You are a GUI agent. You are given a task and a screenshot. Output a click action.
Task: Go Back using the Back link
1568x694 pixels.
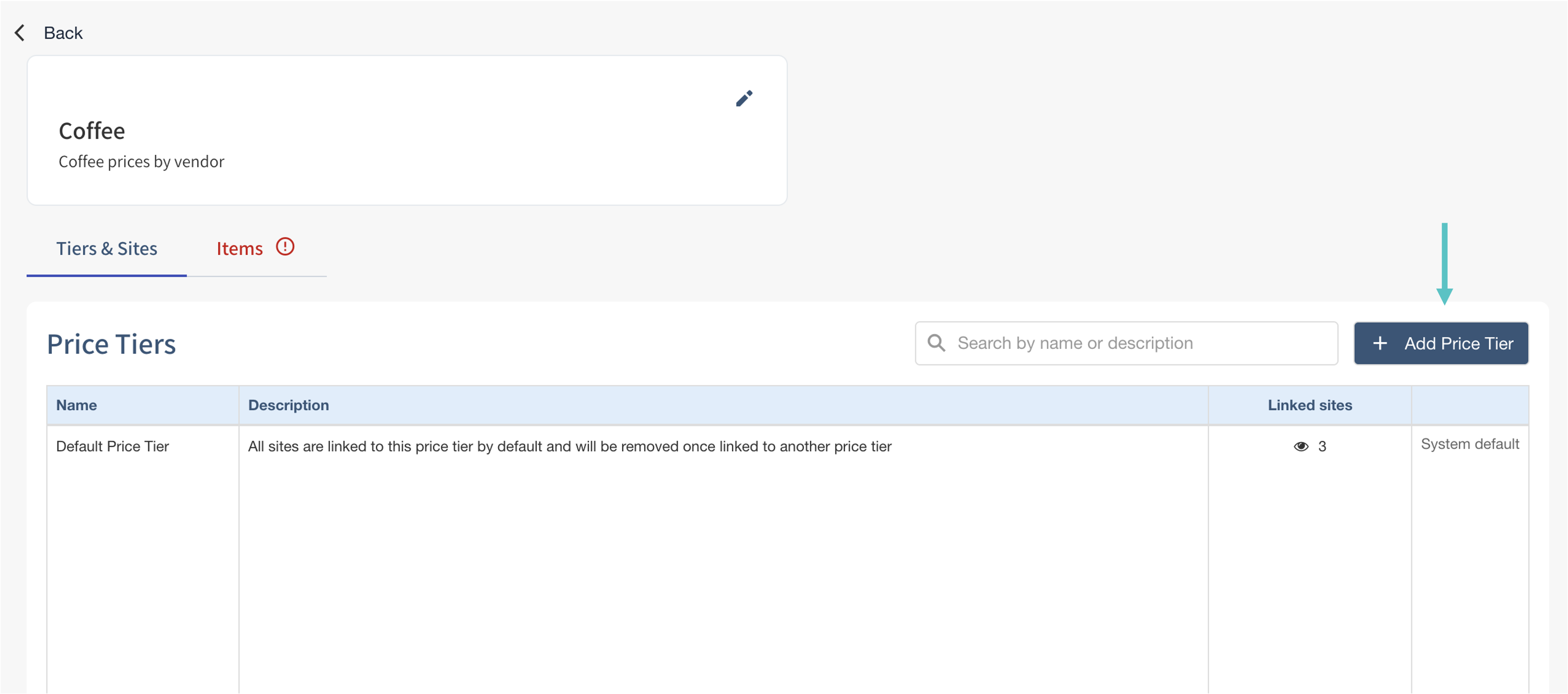[63, 33]
